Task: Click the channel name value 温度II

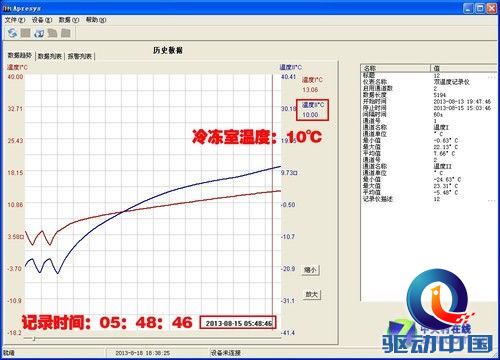Action: click(442, 166)
